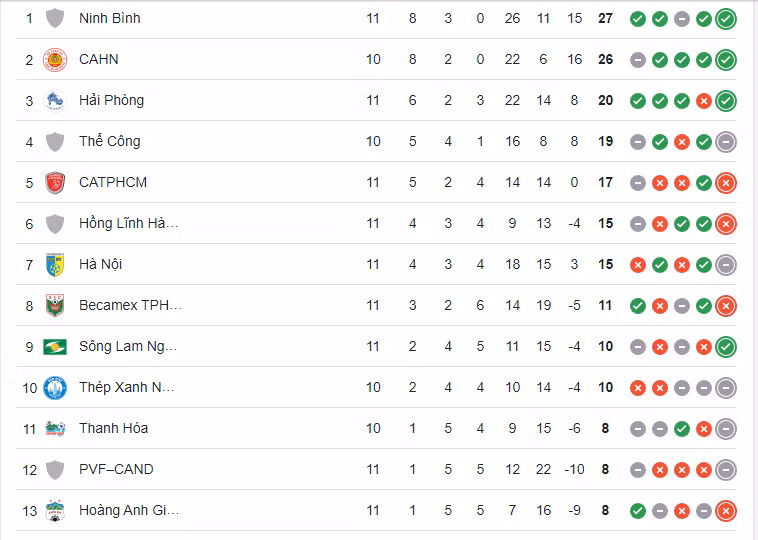Viewport: 758px width, 540px height.
Task: Click the Thanh Hóa team logo
Action: [55, 429]
